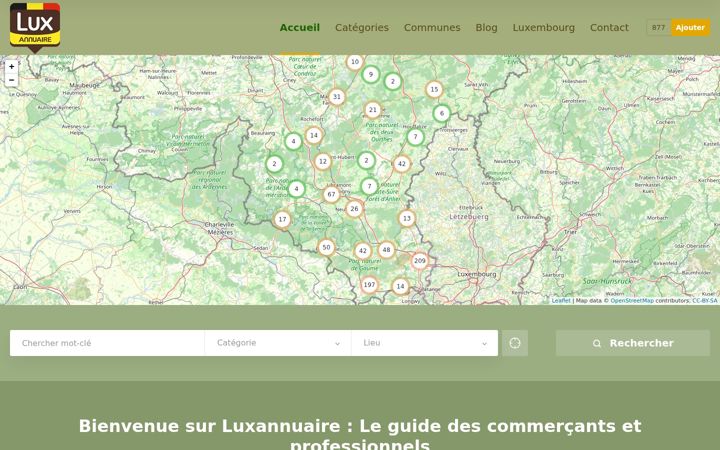Open map cluster marker 21

[x=372, y=110]
